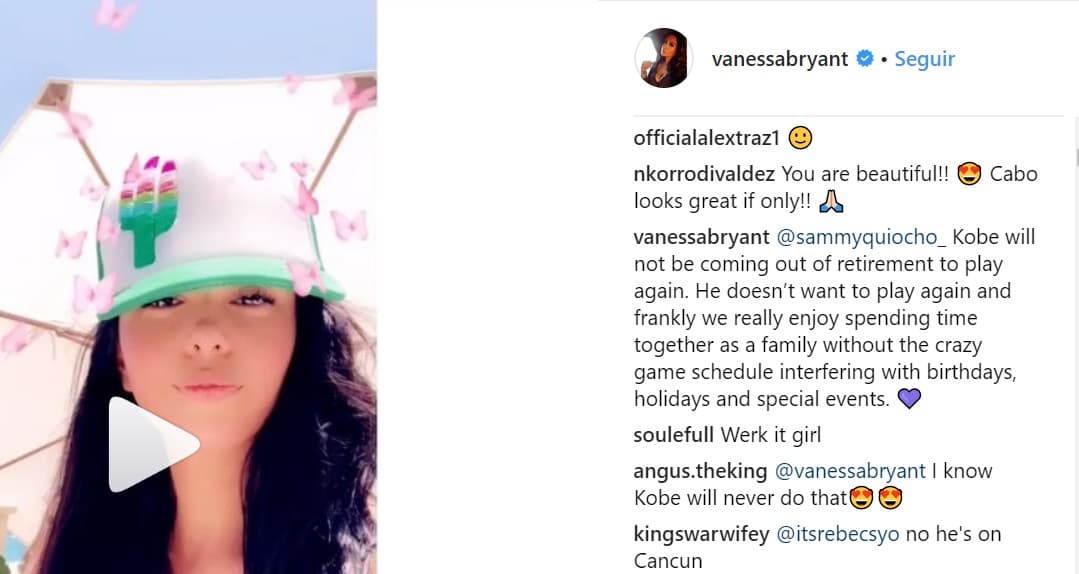Visit nkorrodivaldez's profile

(704, 174)
